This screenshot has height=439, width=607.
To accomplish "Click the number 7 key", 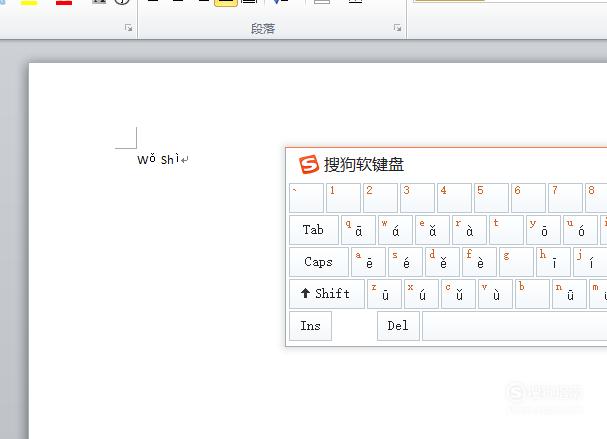I will pyautogui.click(x=565, y=198).
